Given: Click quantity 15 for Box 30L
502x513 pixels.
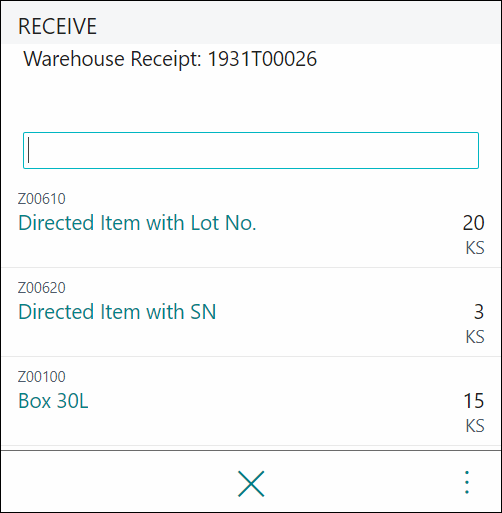Looking at the screenshot, I should coord(474,401).
